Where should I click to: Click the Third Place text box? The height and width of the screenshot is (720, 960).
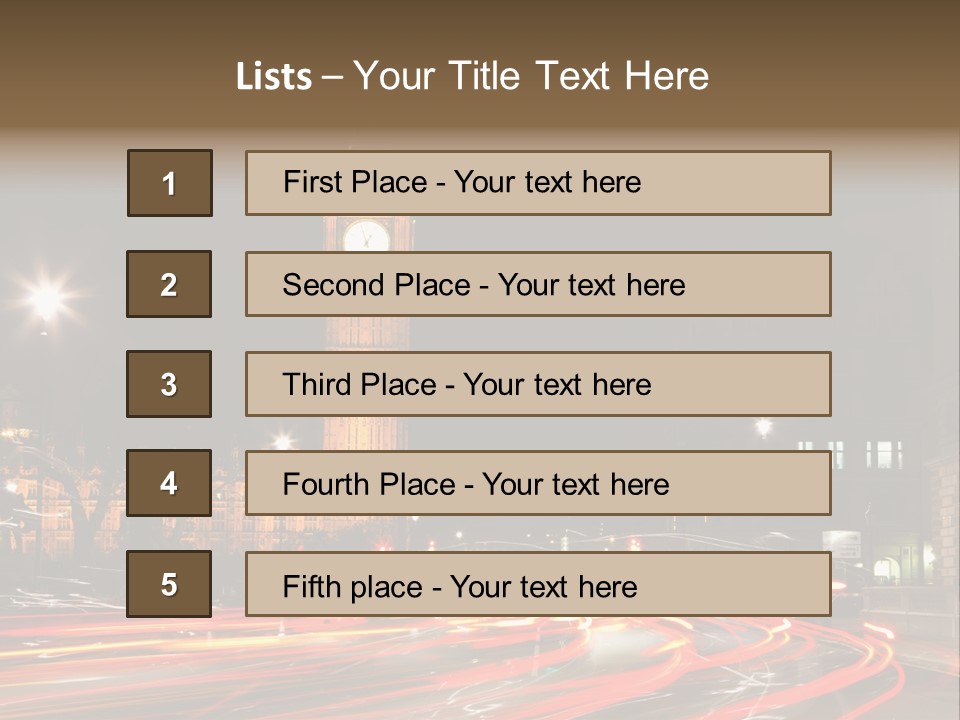coord(538,384)
